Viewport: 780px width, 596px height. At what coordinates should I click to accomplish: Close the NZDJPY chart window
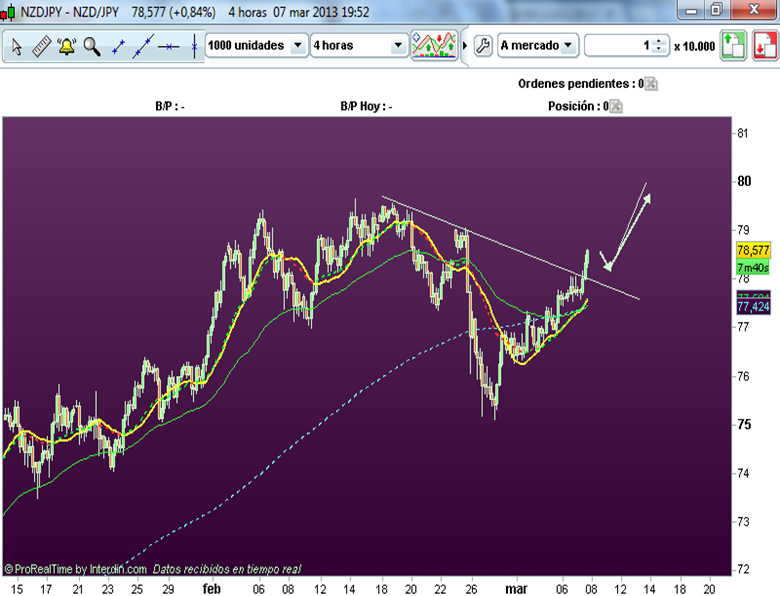(x=754, y=10)
